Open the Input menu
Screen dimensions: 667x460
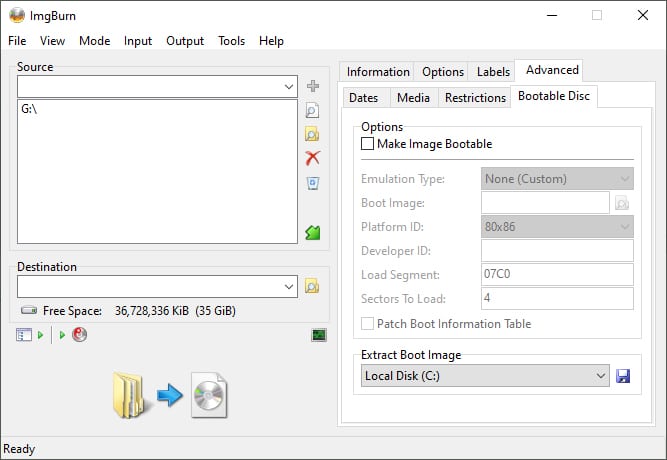click(x=138, y=41)
